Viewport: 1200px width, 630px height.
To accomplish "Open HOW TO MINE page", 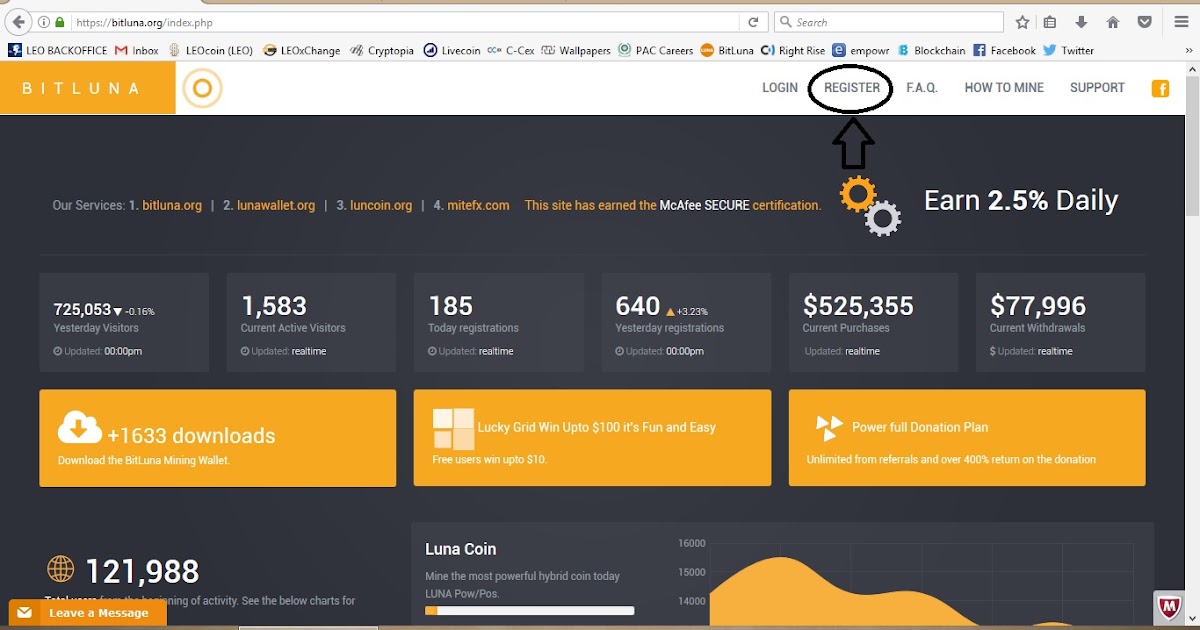I will pos(1004,88).
